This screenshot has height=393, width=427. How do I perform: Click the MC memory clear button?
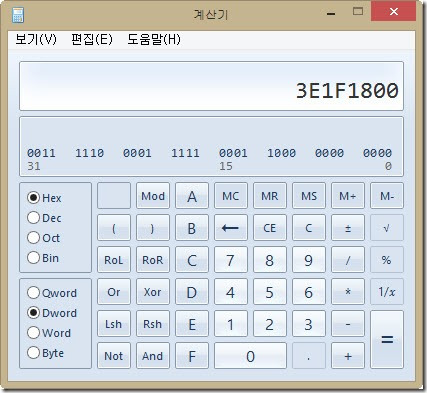(231, 196)
